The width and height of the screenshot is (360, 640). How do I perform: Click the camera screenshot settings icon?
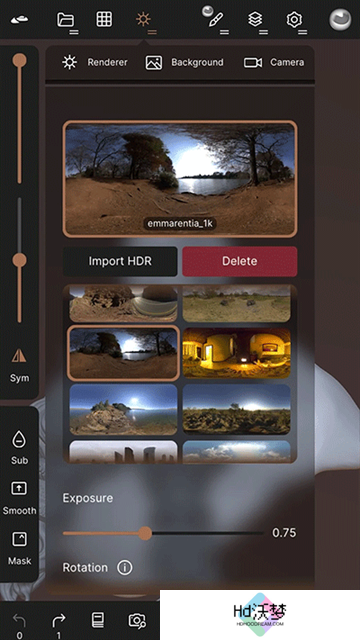click(137, 620)
